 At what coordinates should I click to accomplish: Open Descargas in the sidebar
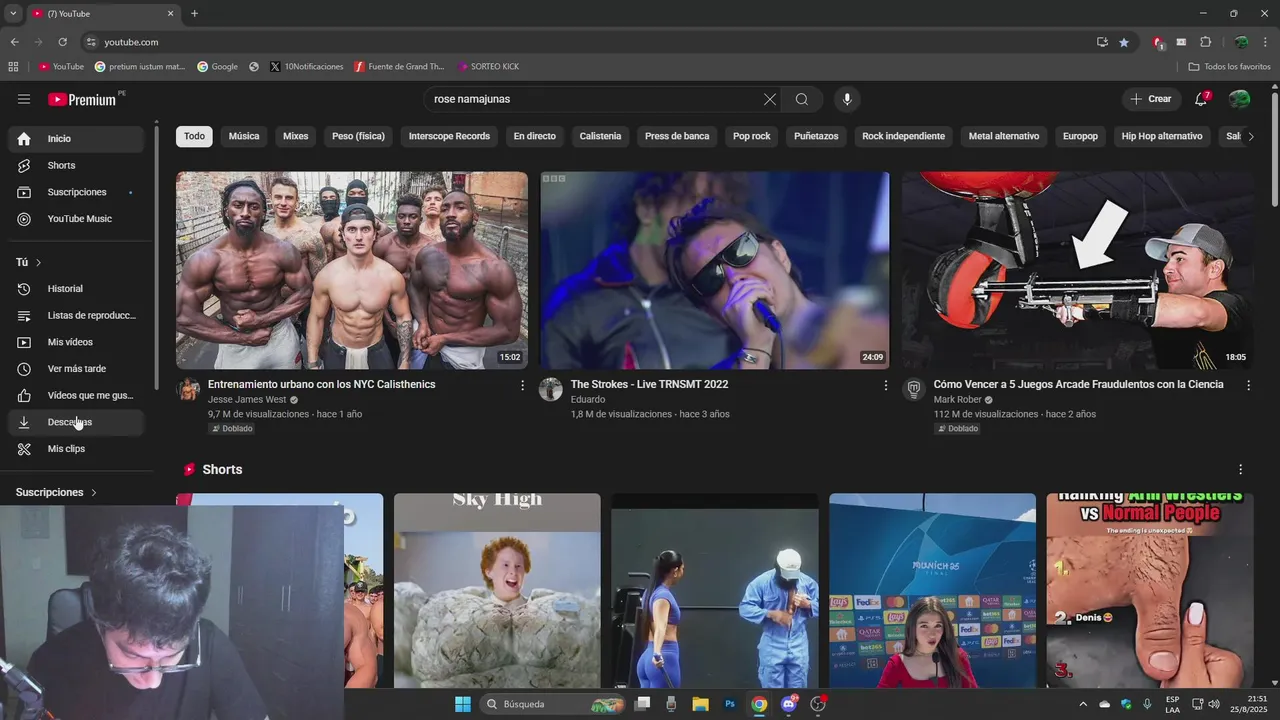click(x=76, y=422)
